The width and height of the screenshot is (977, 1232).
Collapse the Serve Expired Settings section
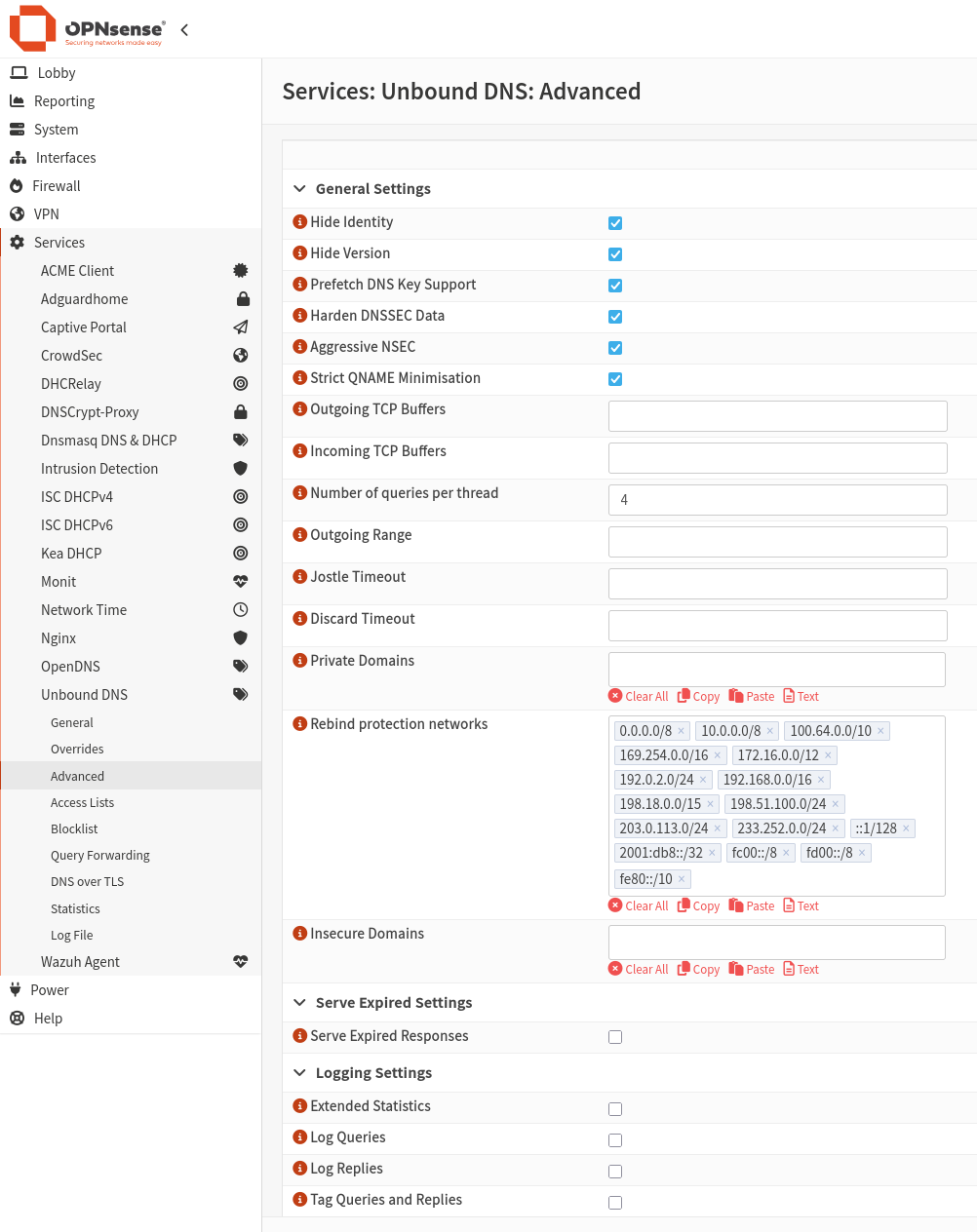click(300, 1003)
